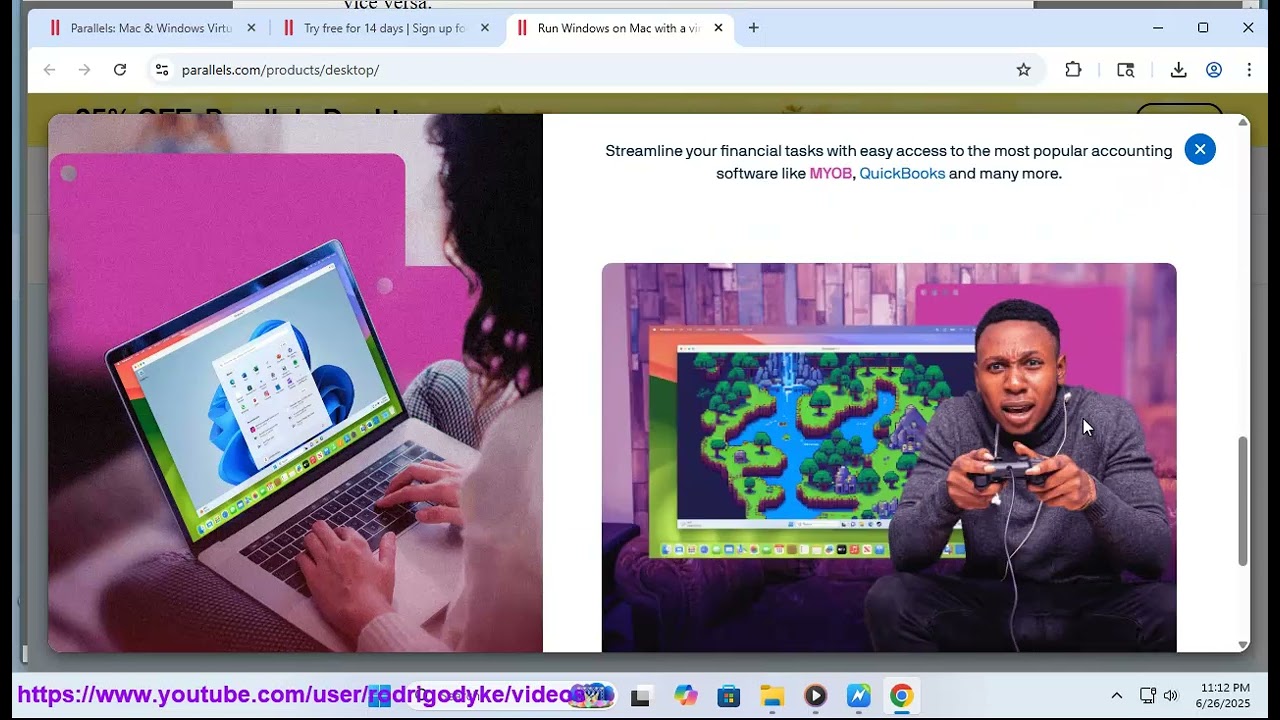Viewport: 1280px width, 720px height.
Task: Open the tab search icon
Action: coord(1126,70)
